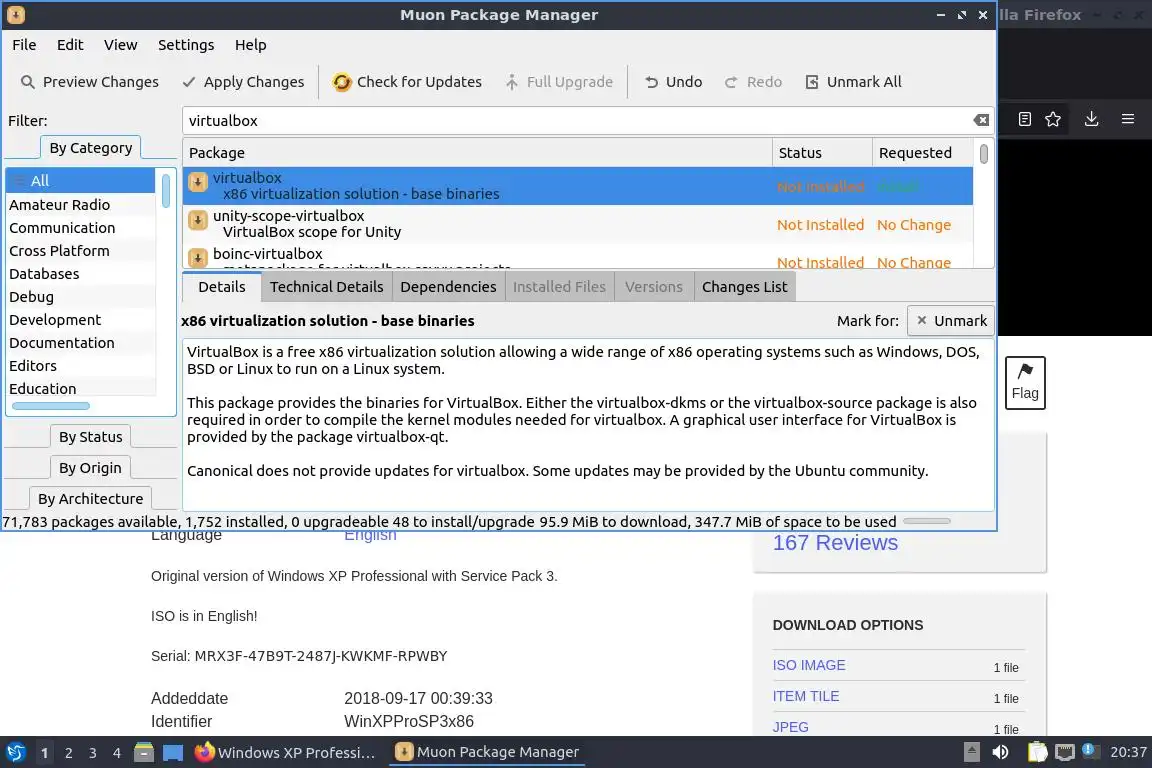Viewport: 1152px width, 768px height.
Task: Click the Installed Files tab
Action: [x=559, y=287]
